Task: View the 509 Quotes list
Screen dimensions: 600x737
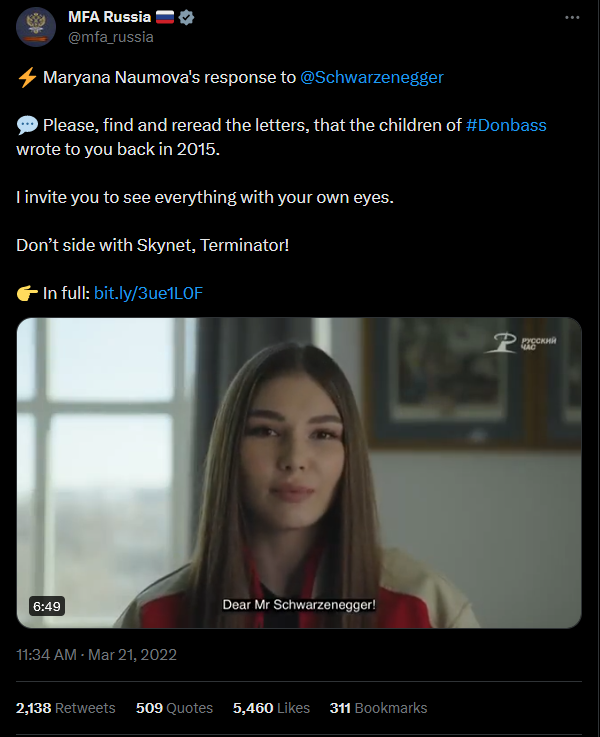Action: (x=175, y=708)
